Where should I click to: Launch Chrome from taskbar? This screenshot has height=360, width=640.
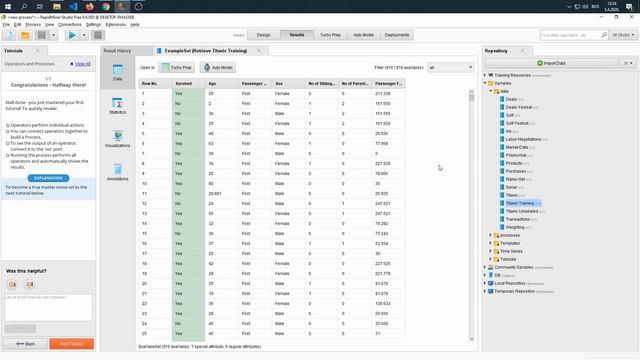(x=106, y=7)
